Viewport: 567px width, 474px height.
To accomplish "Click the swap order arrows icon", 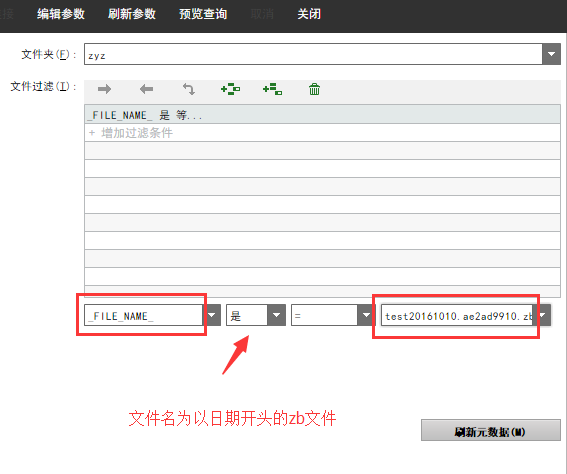I will [188, 89].
